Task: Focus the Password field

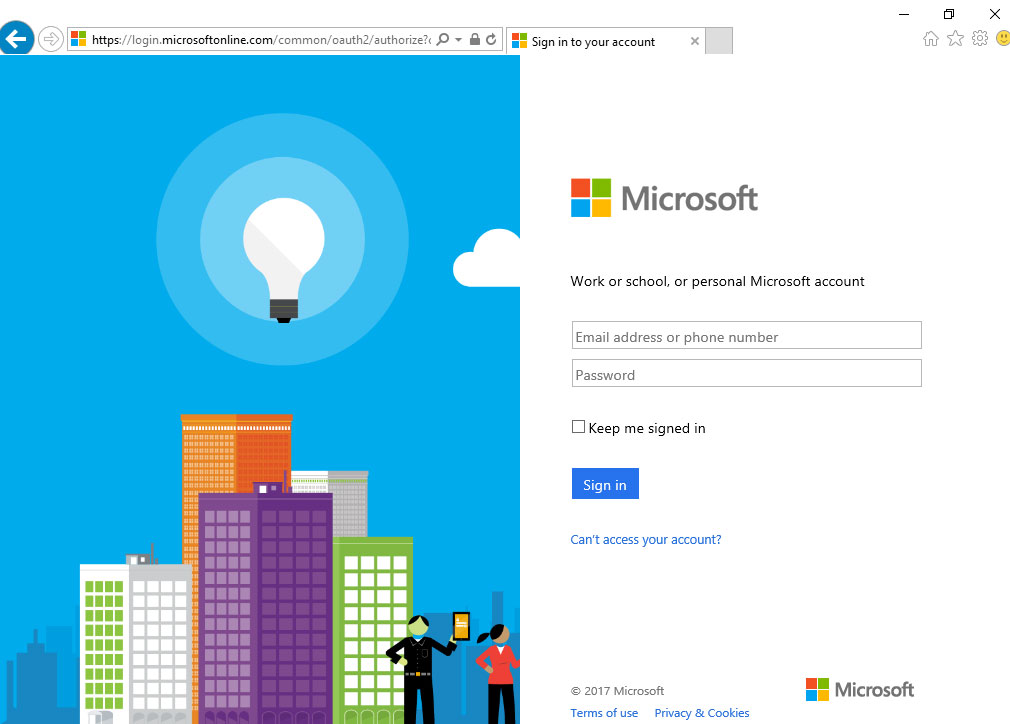Action: tap(747, 374)
